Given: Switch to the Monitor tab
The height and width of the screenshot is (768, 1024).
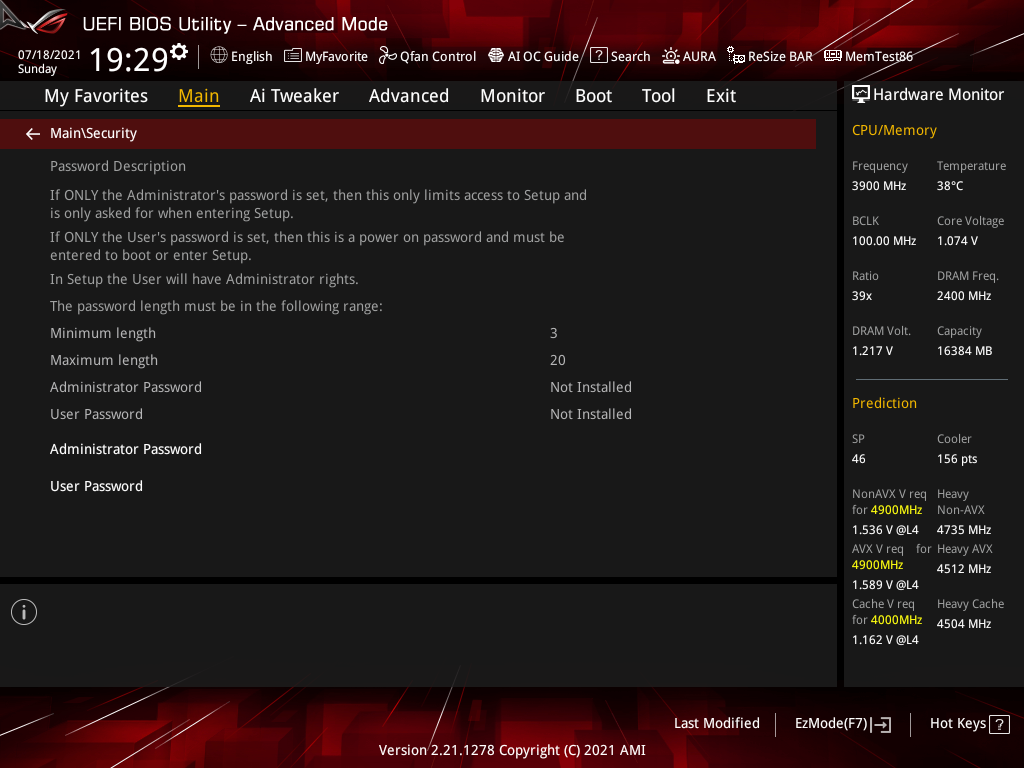Looking at the screenshot, I should (512, 95).
